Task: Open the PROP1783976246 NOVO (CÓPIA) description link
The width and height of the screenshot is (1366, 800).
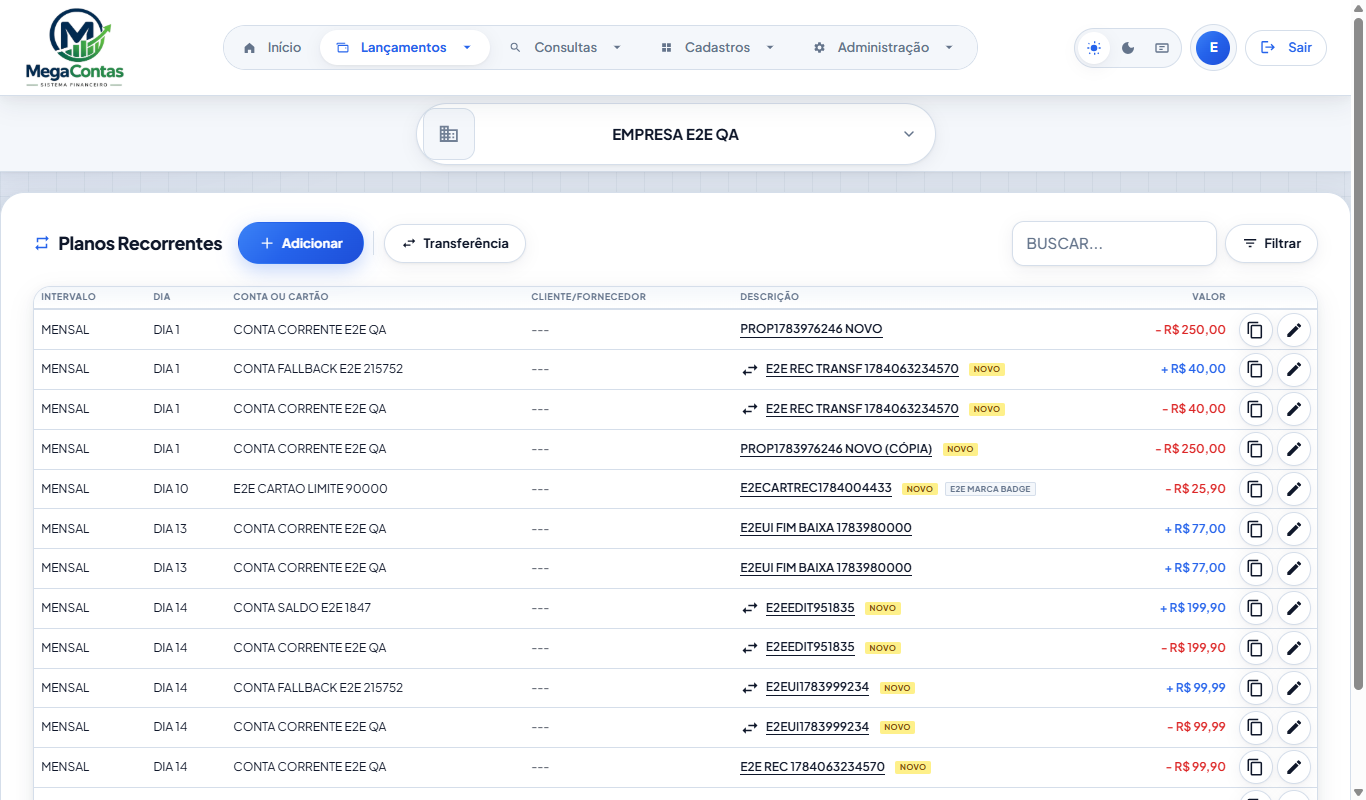Action: click(836, 449)
